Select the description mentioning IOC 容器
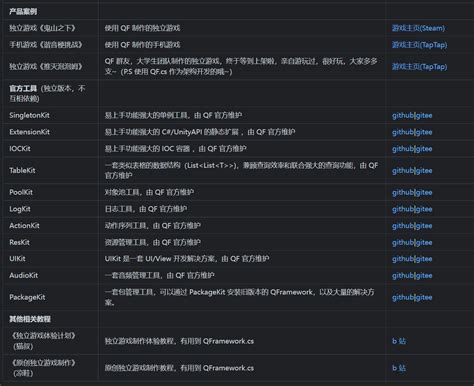The width and height of the screenshot is (474, 386). tap(176, 149)
